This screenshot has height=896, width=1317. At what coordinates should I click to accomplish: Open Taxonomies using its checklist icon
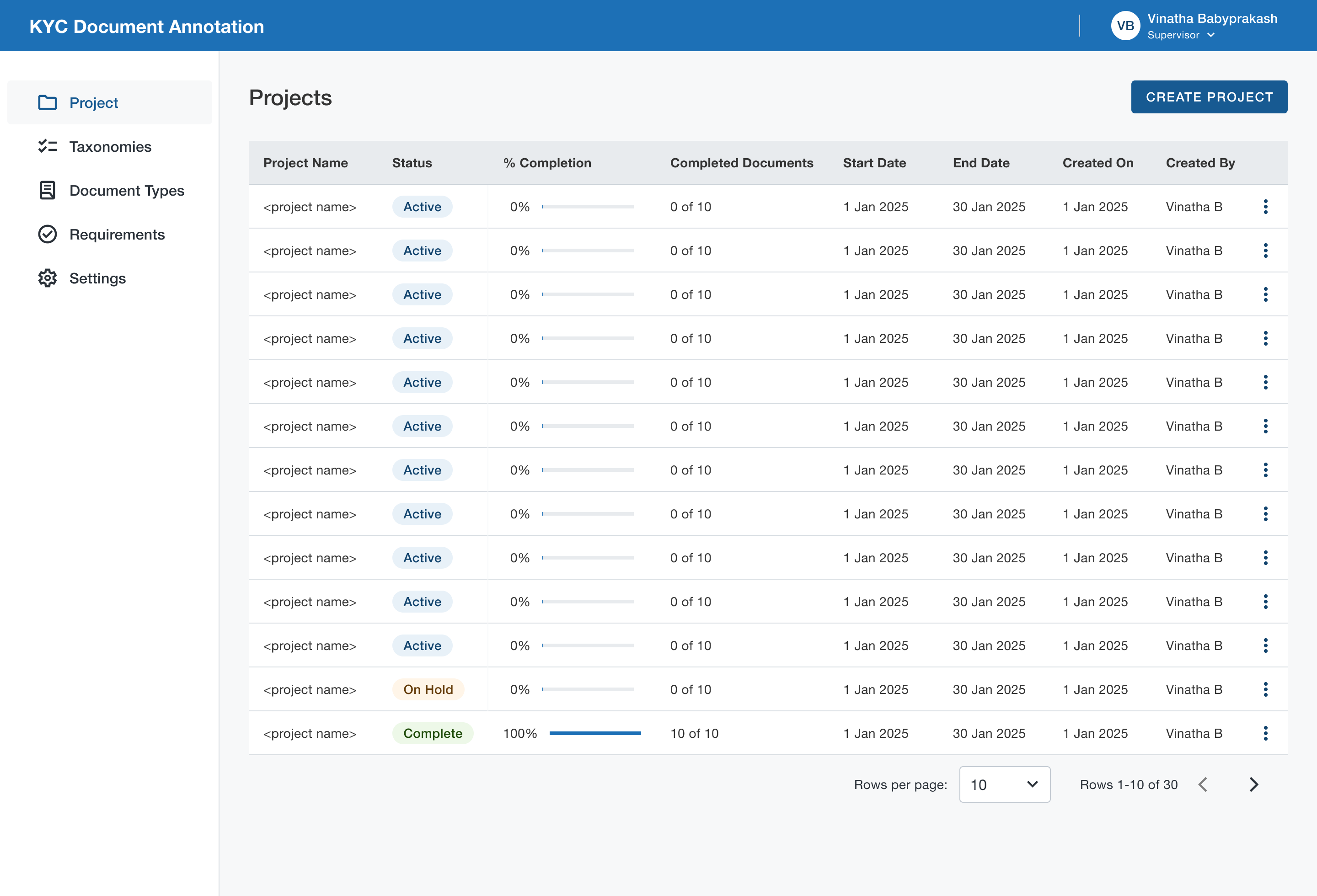coord(48,147)
